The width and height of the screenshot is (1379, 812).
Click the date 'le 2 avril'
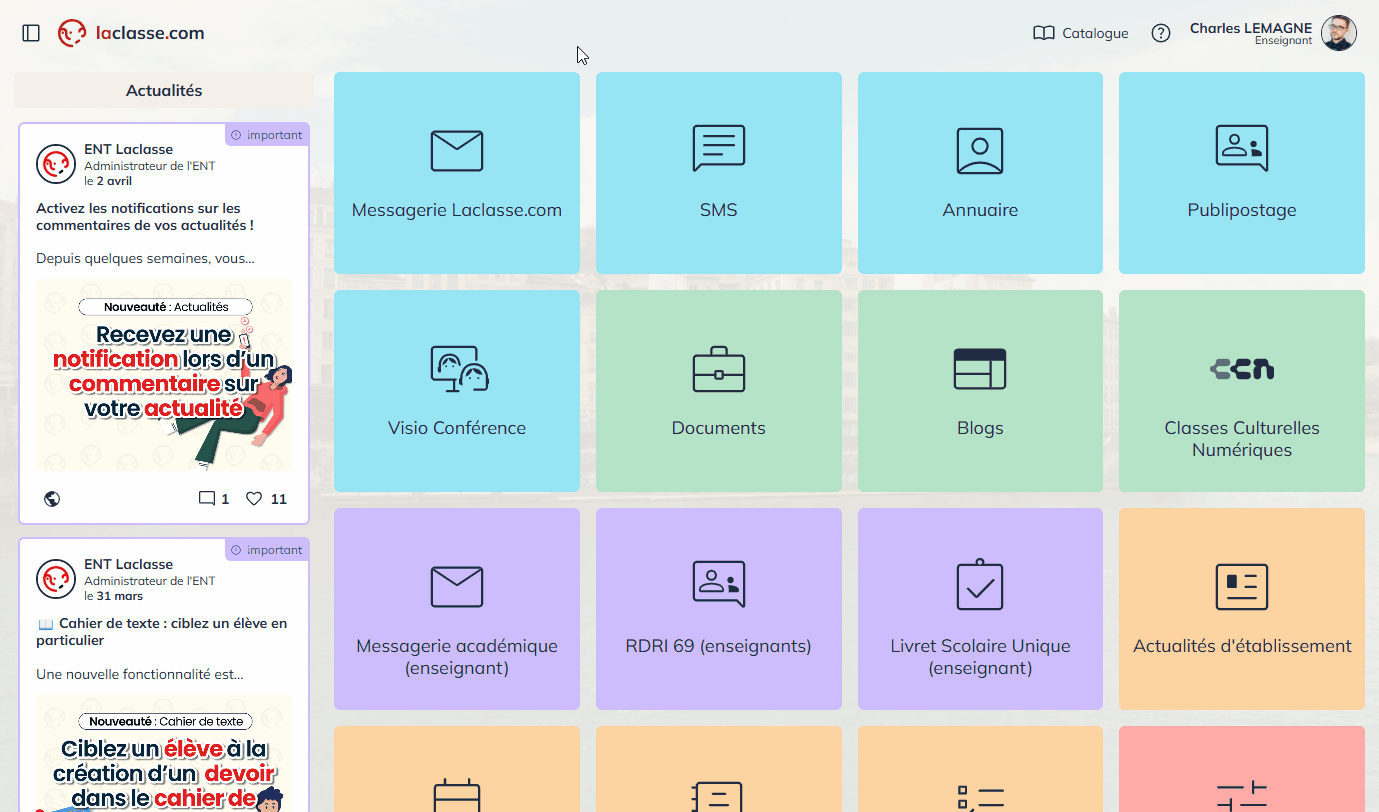point(108,181)
